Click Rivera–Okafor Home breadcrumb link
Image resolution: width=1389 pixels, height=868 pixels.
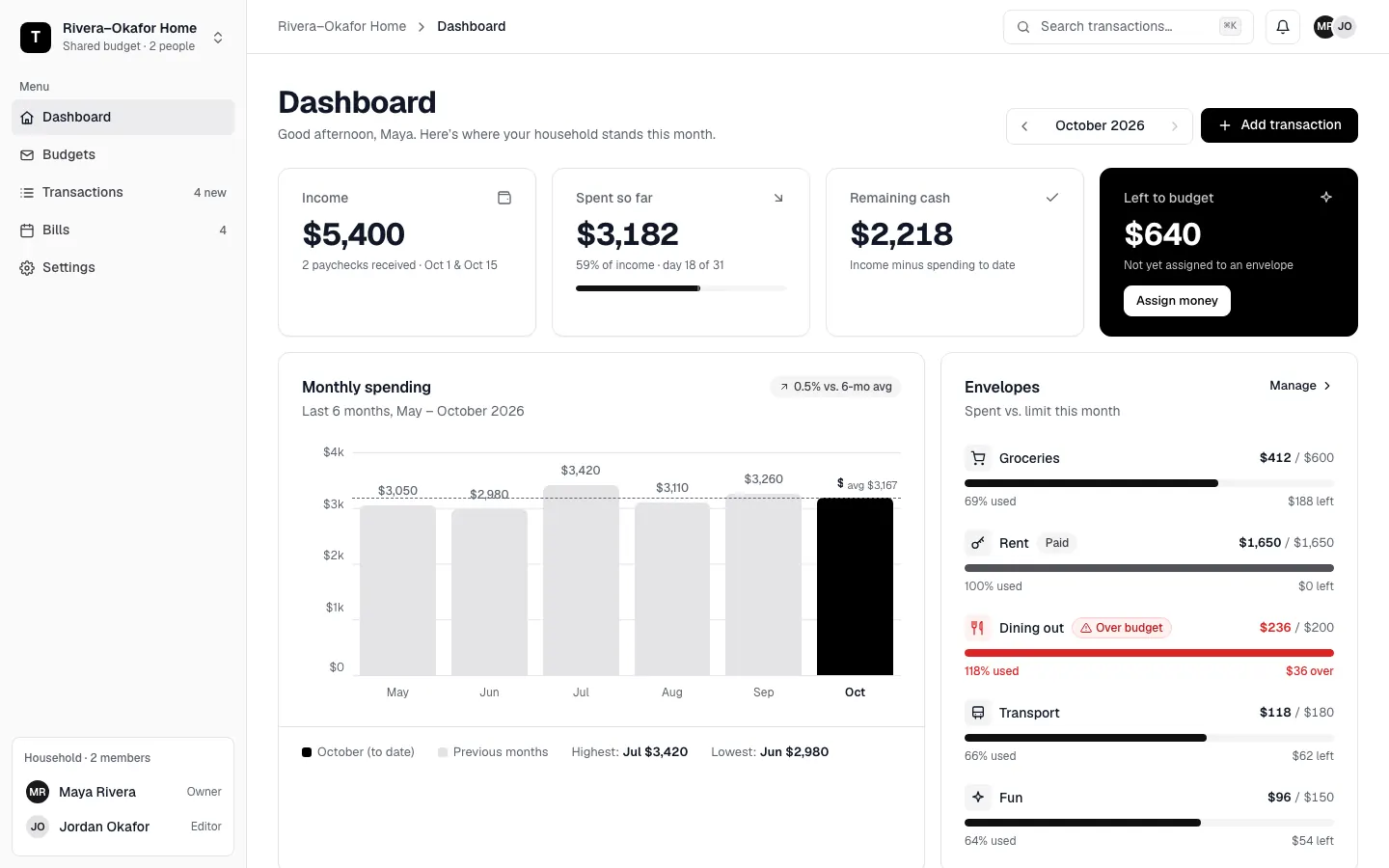coord(341,27)
